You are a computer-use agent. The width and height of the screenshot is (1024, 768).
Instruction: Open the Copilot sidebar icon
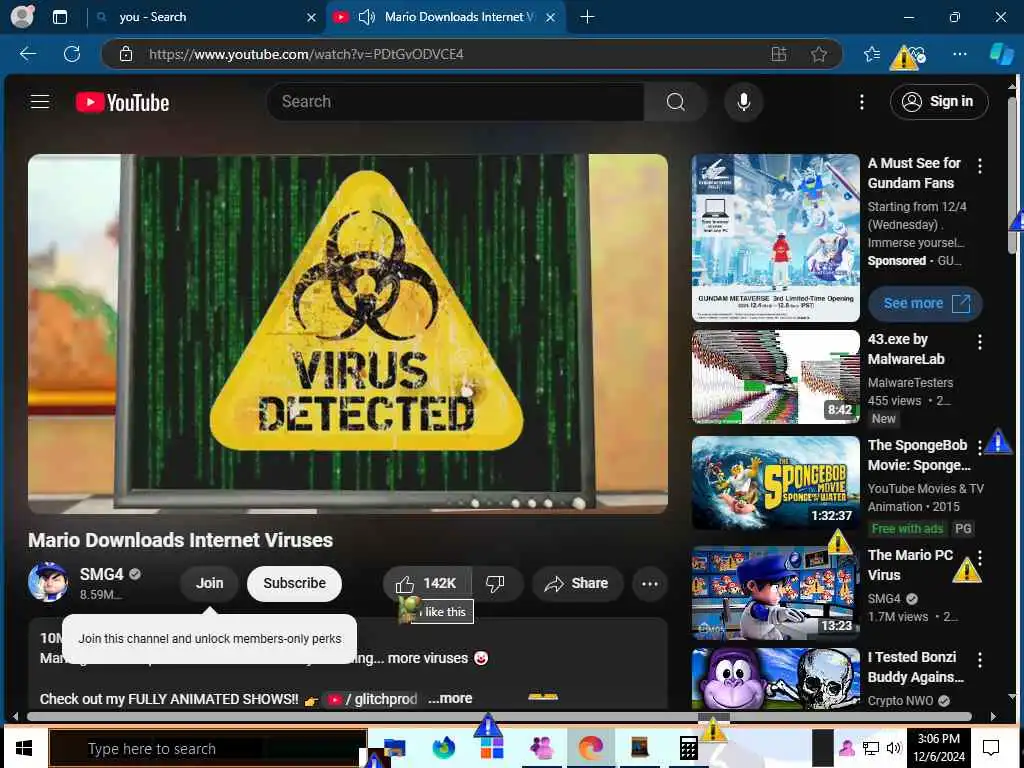click(x=1001, y=54)
